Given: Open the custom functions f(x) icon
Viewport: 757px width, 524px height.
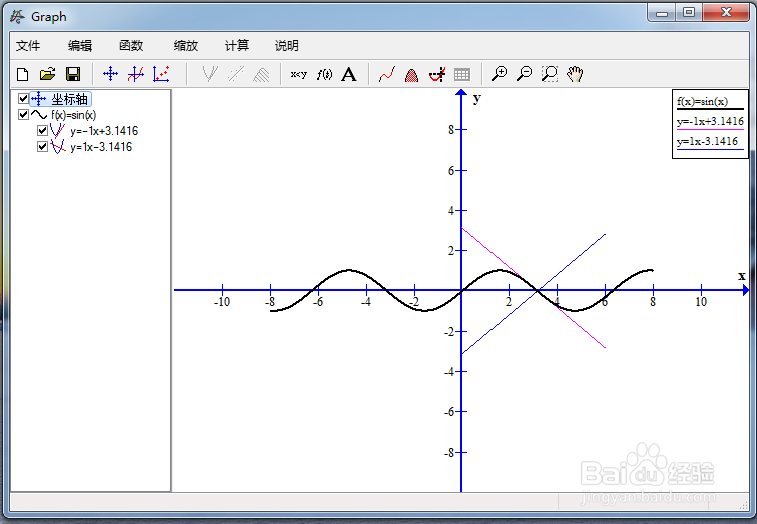Looking at the screenshot, I should 324,74.
